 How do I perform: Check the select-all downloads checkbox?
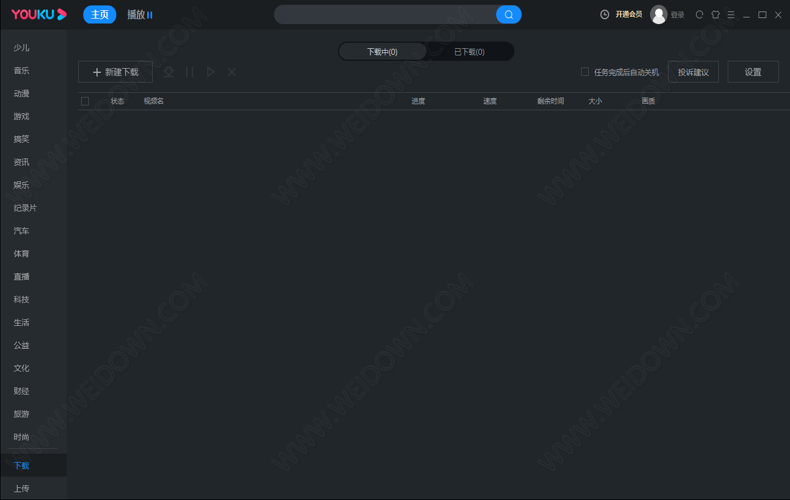pos(85,101)
